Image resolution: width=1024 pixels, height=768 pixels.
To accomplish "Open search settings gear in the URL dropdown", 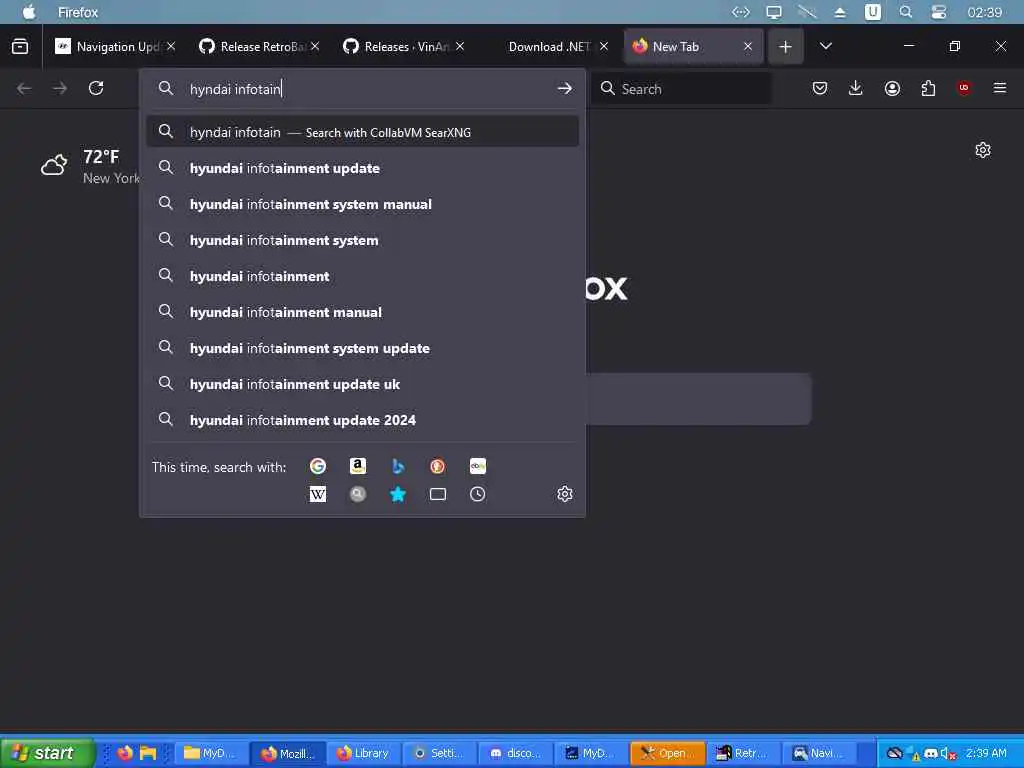I will [565, 494].
